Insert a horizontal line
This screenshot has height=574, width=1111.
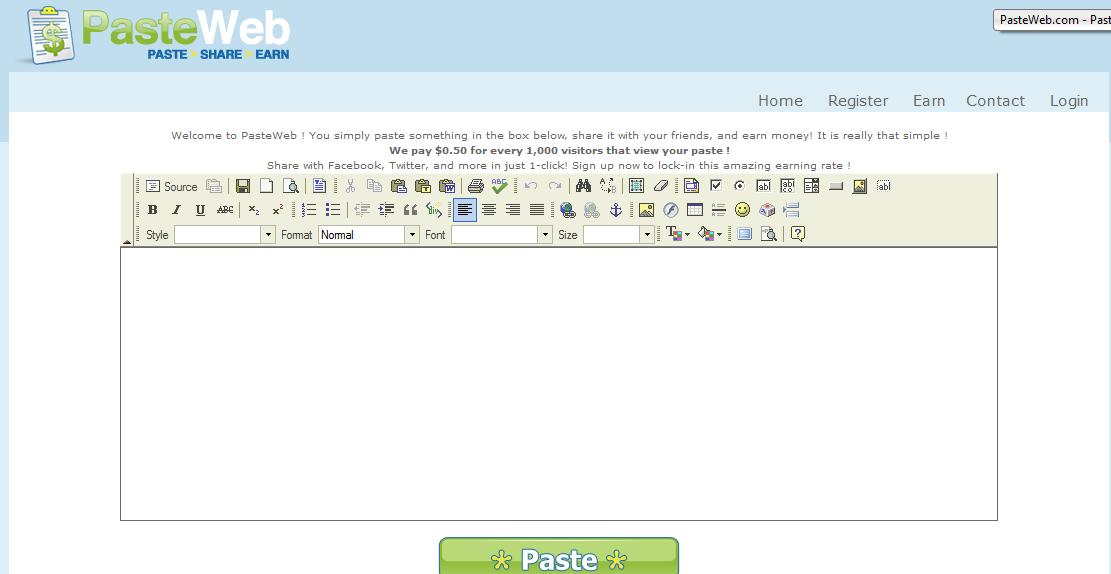pos(718,210)
